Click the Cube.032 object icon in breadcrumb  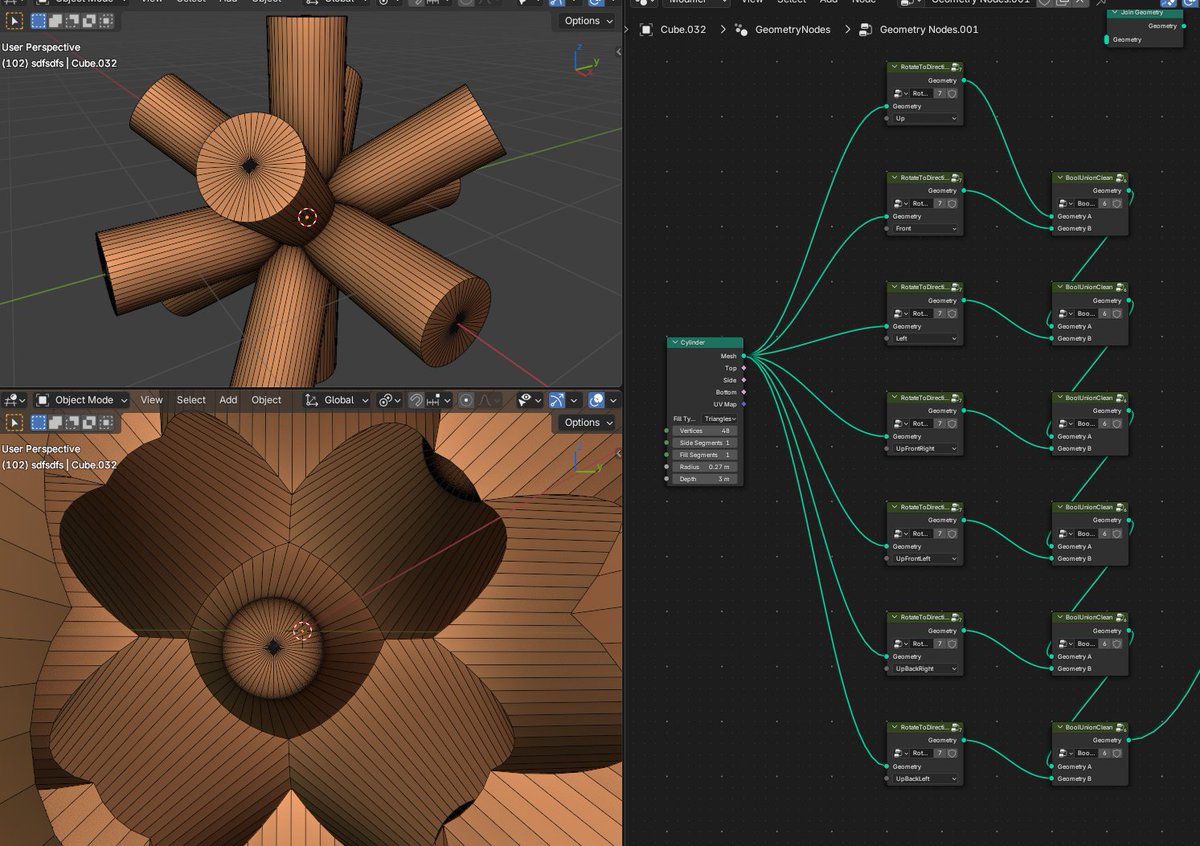coord(648,30)
